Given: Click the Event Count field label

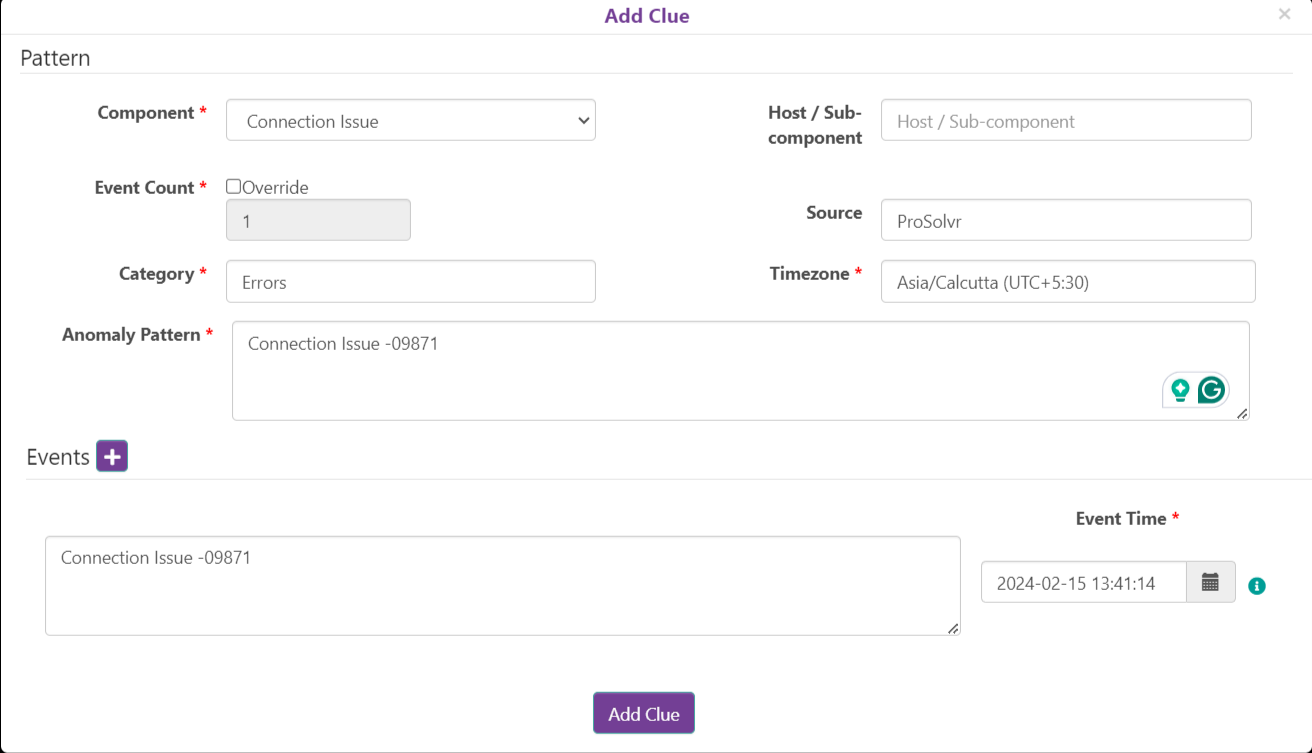Looking at the screenshot, I should tap(144, 187).
